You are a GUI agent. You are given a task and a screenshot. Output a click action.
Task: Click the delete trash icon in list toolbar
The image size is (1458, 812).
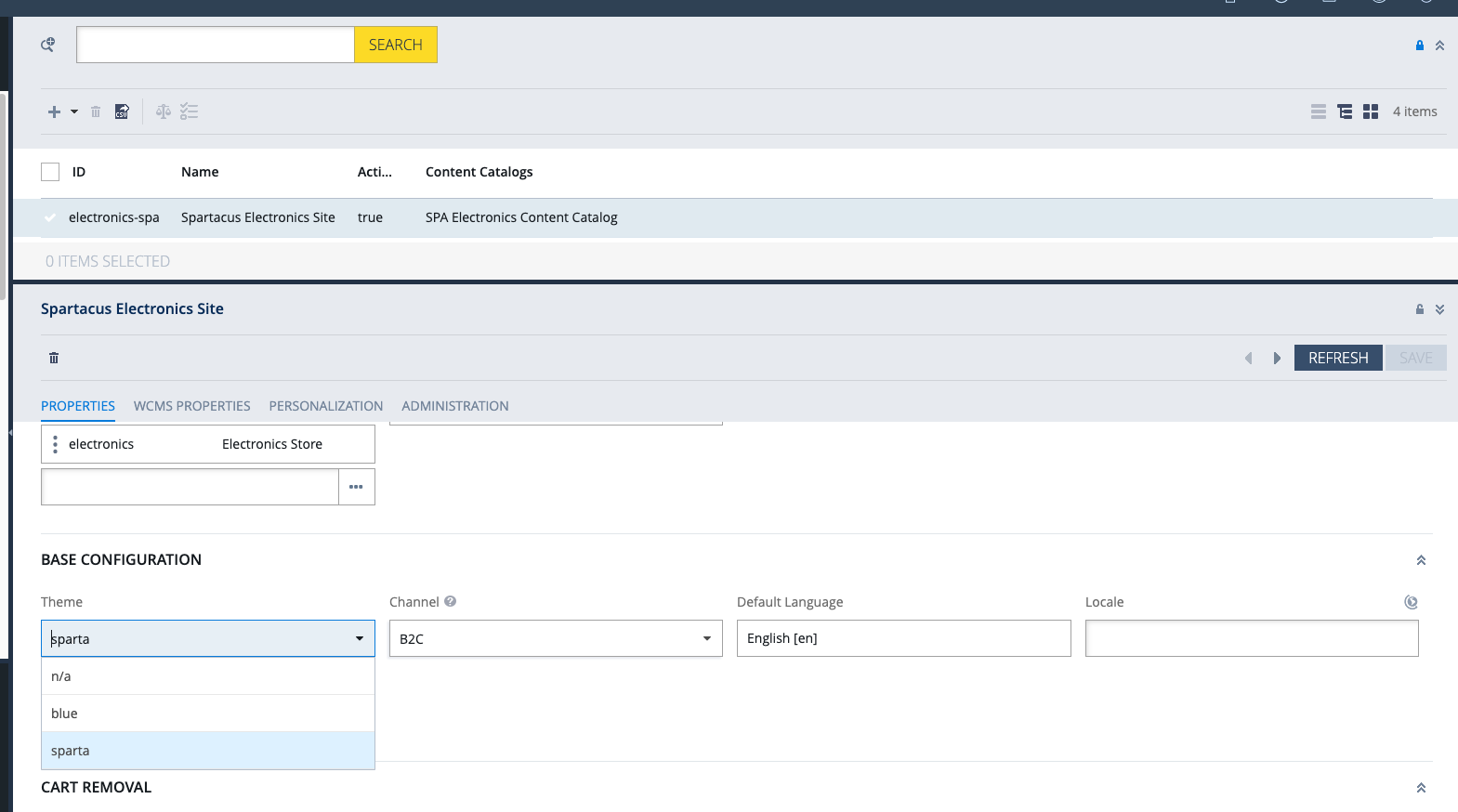pyautogui.click(x=96, y=111)
